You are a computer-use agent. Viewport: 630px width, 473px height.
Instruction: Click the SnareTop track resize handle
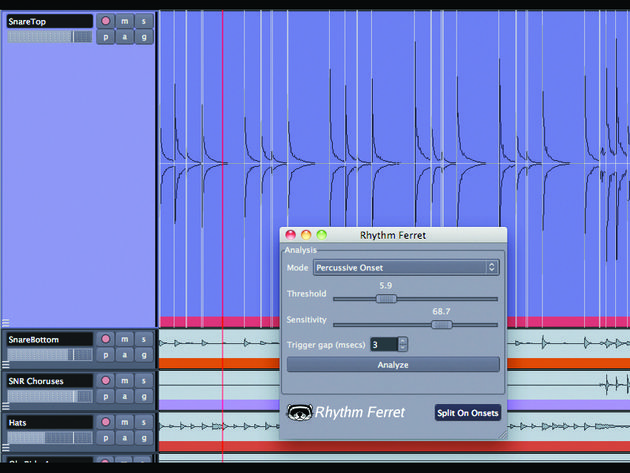[6, 322]
